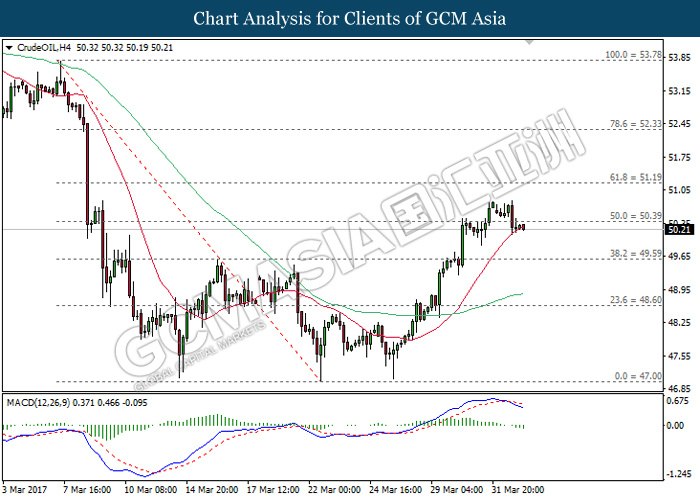This screenshot has width=700, height=500.
Task: Click the CrudeOIL chart dropdown triangle
Action: (9, 48)
